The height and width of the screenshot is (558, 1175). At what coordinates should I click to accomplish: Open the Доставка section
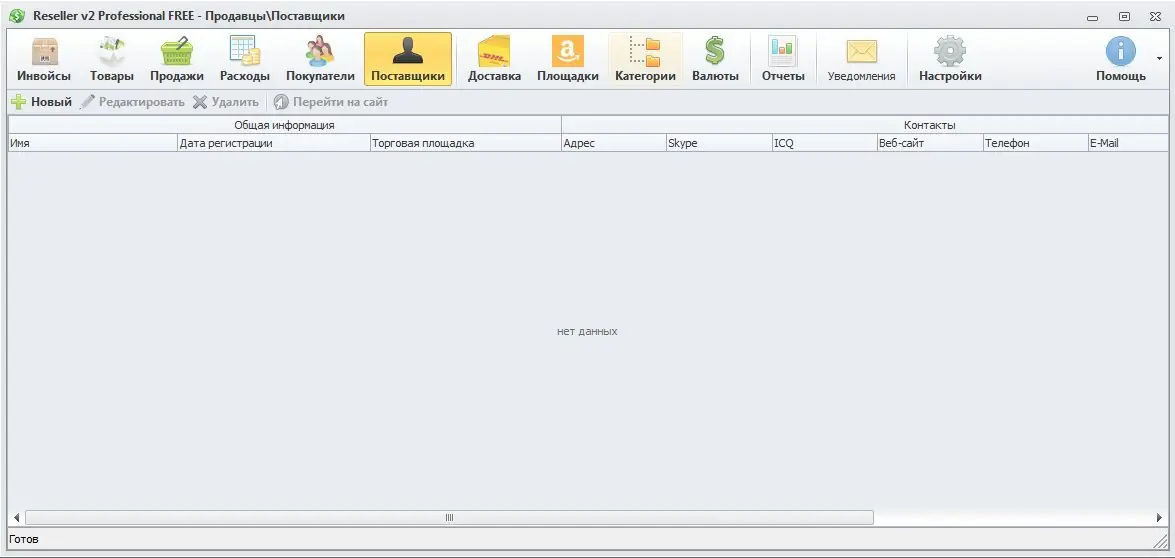coord(495,59)
